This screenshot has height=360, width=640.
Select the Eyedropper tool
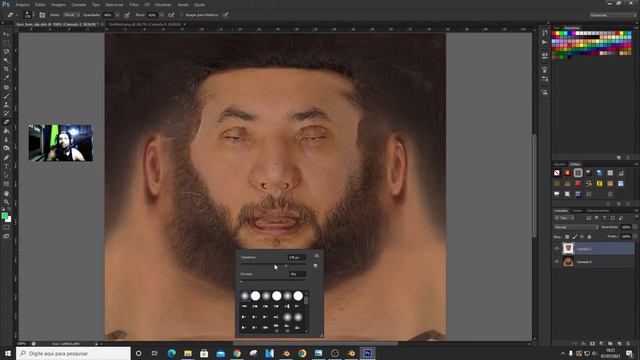(6, 78)
